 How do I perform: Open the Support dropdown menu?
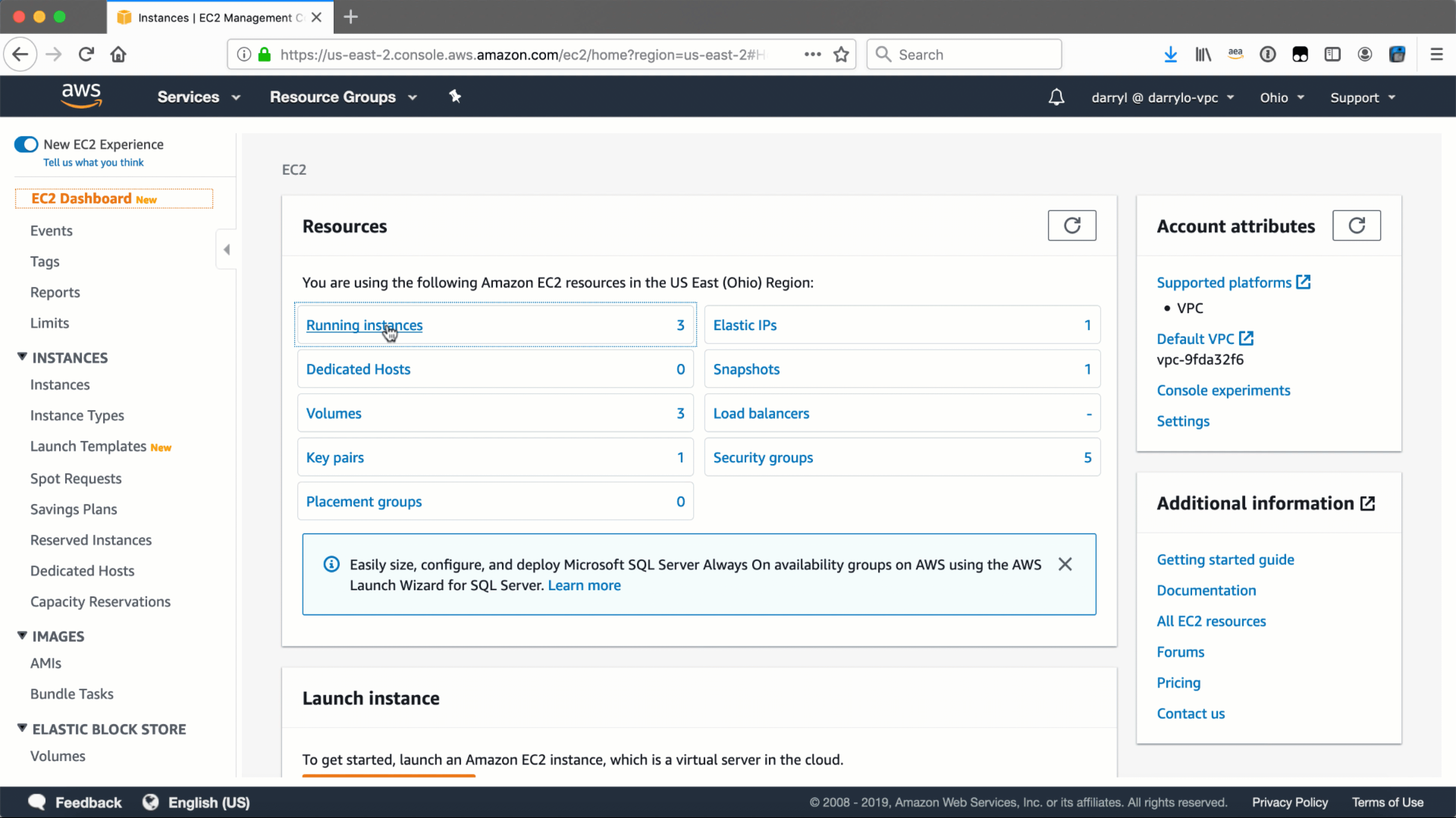(1363, 98)
